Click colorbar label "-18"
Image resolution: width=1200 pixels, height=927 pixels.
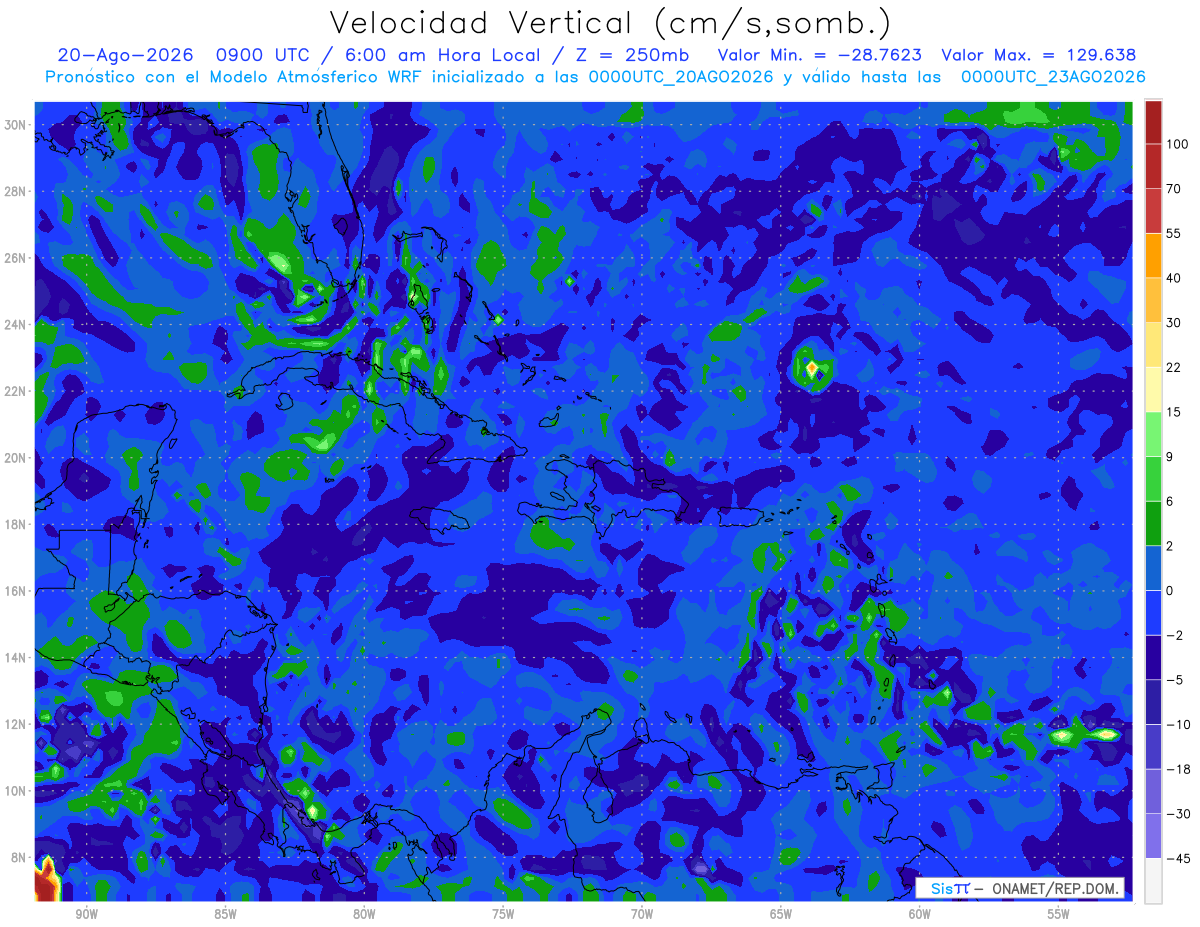[1177, 769]
